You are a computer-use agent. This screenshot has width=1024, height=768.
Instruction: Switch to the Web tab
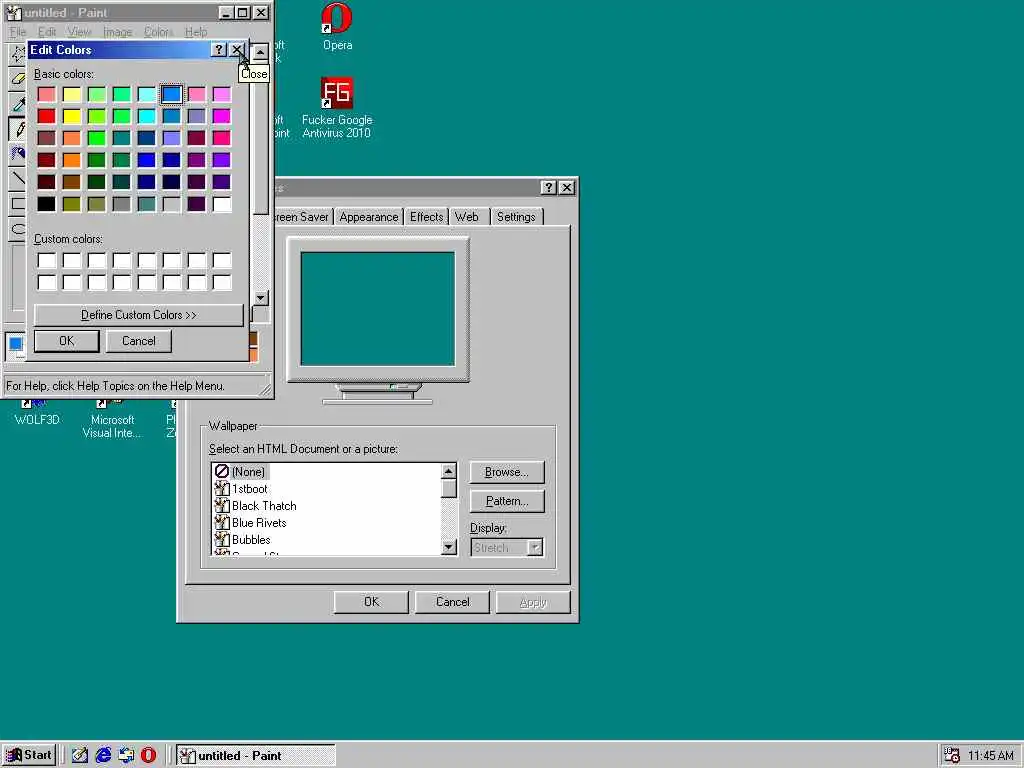point(466,217)
